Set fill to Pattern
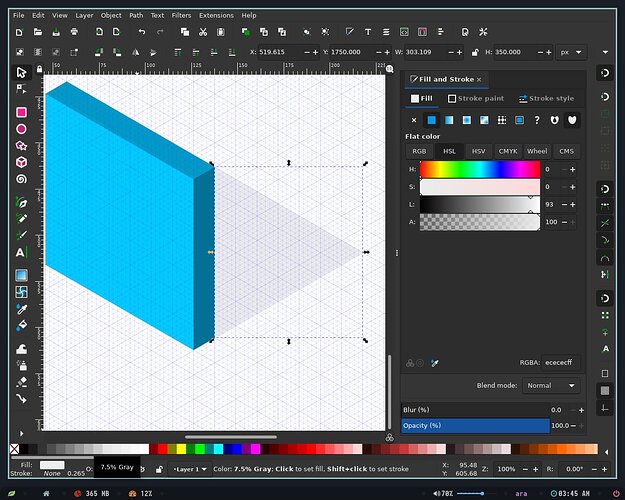The height and width of the screenshot is (500, 625). point(502,120)
